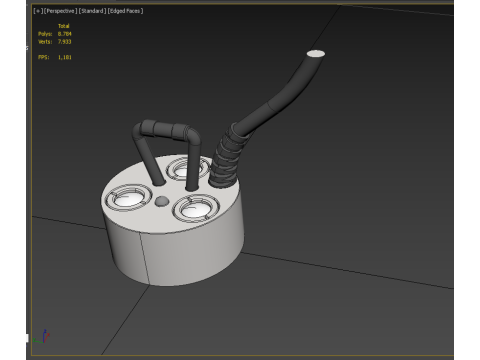
Task: Open the [+] viewport general menu
Action: (38, 11)
